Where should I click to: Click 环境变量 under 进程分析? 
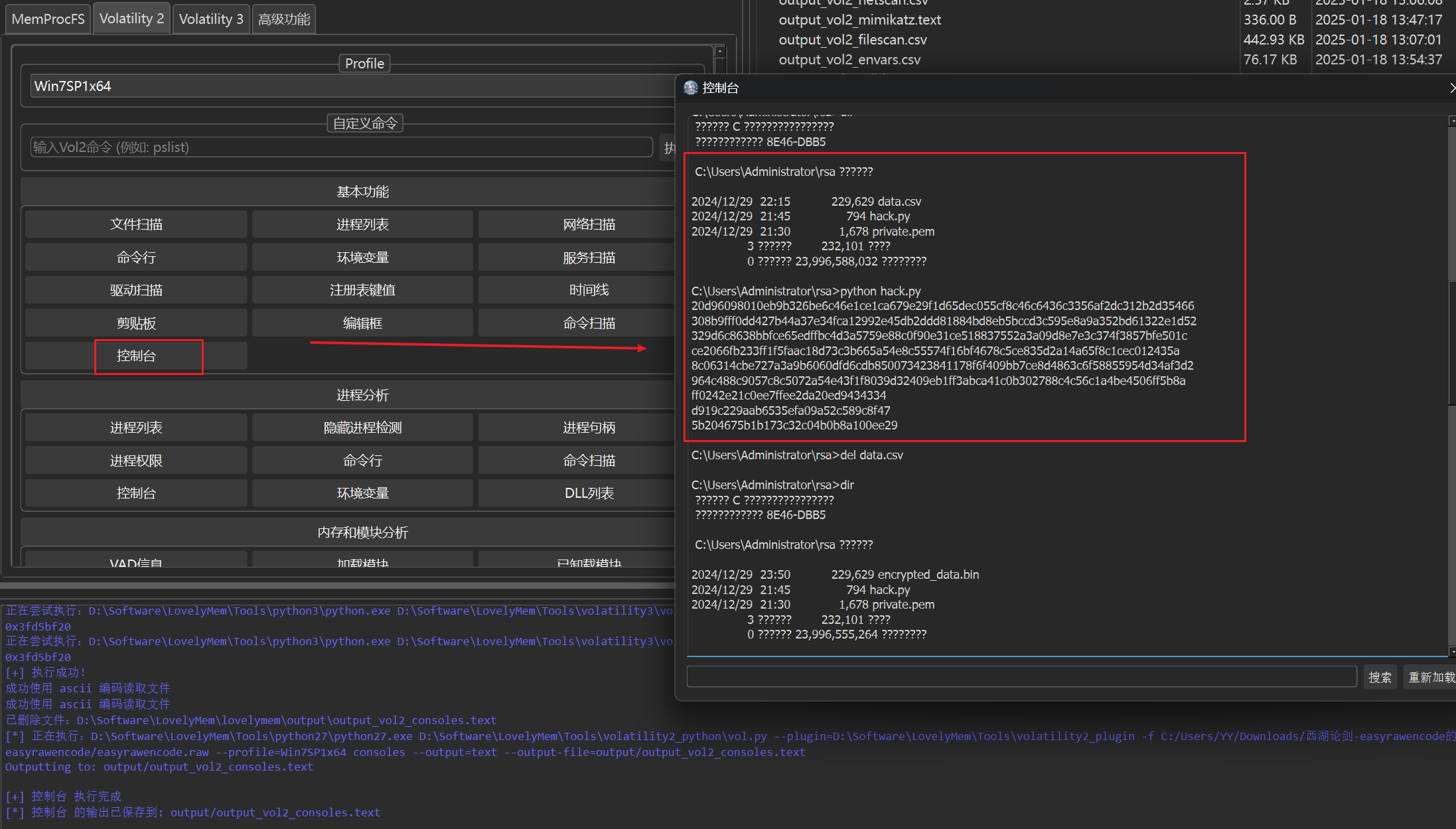coord(362,493)
